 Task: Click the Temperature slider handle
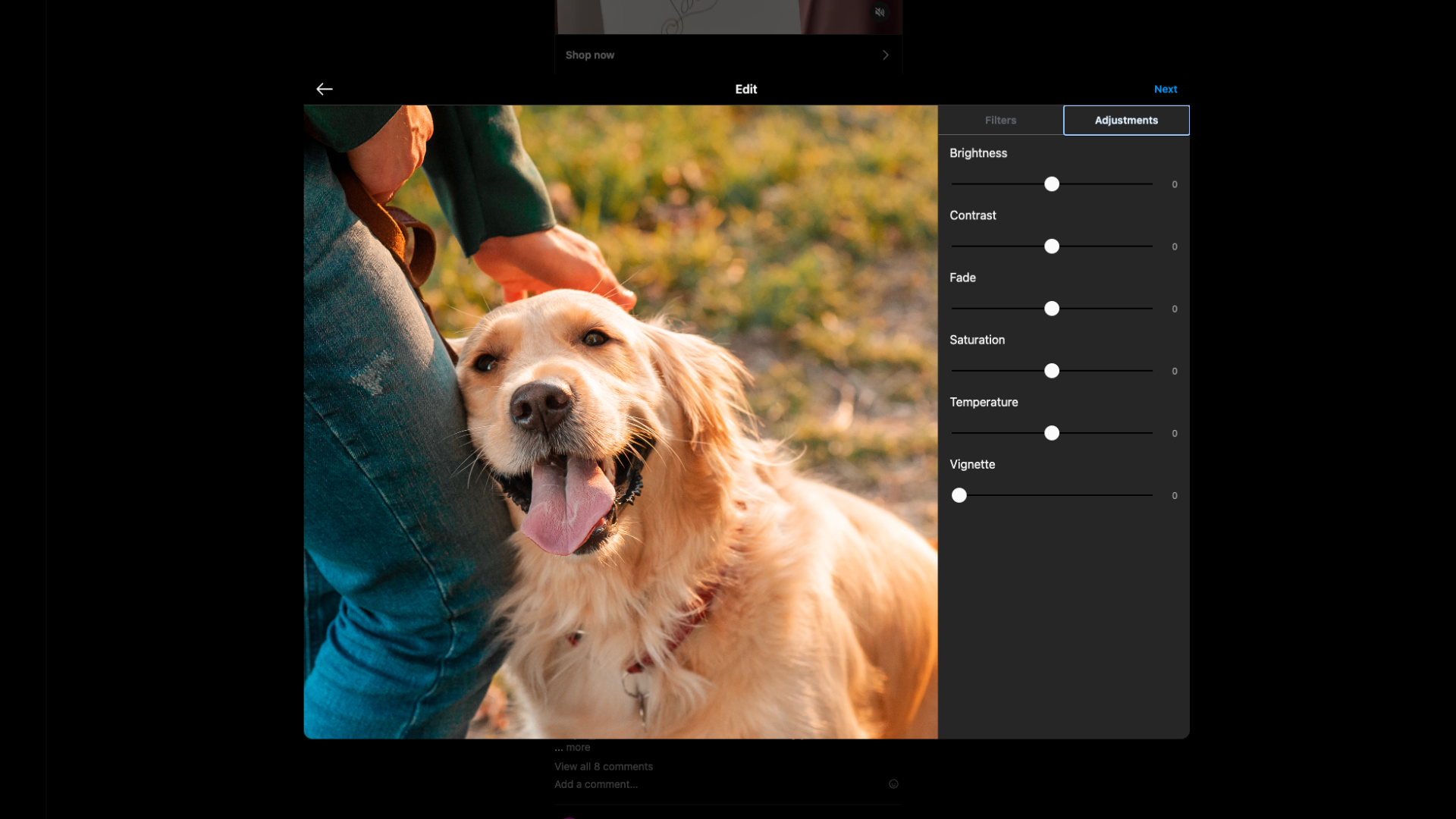coord(1052,433)
